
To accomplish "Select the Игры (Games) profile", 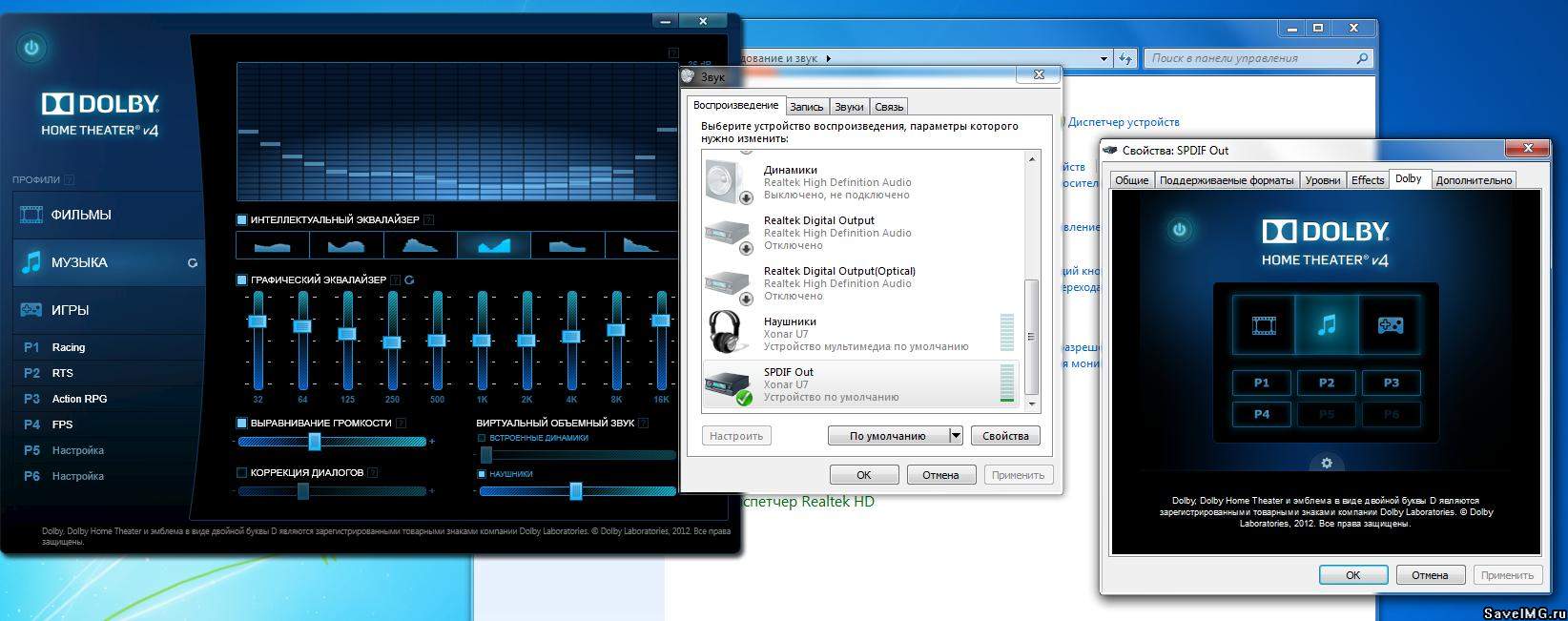I will [71, 310].
